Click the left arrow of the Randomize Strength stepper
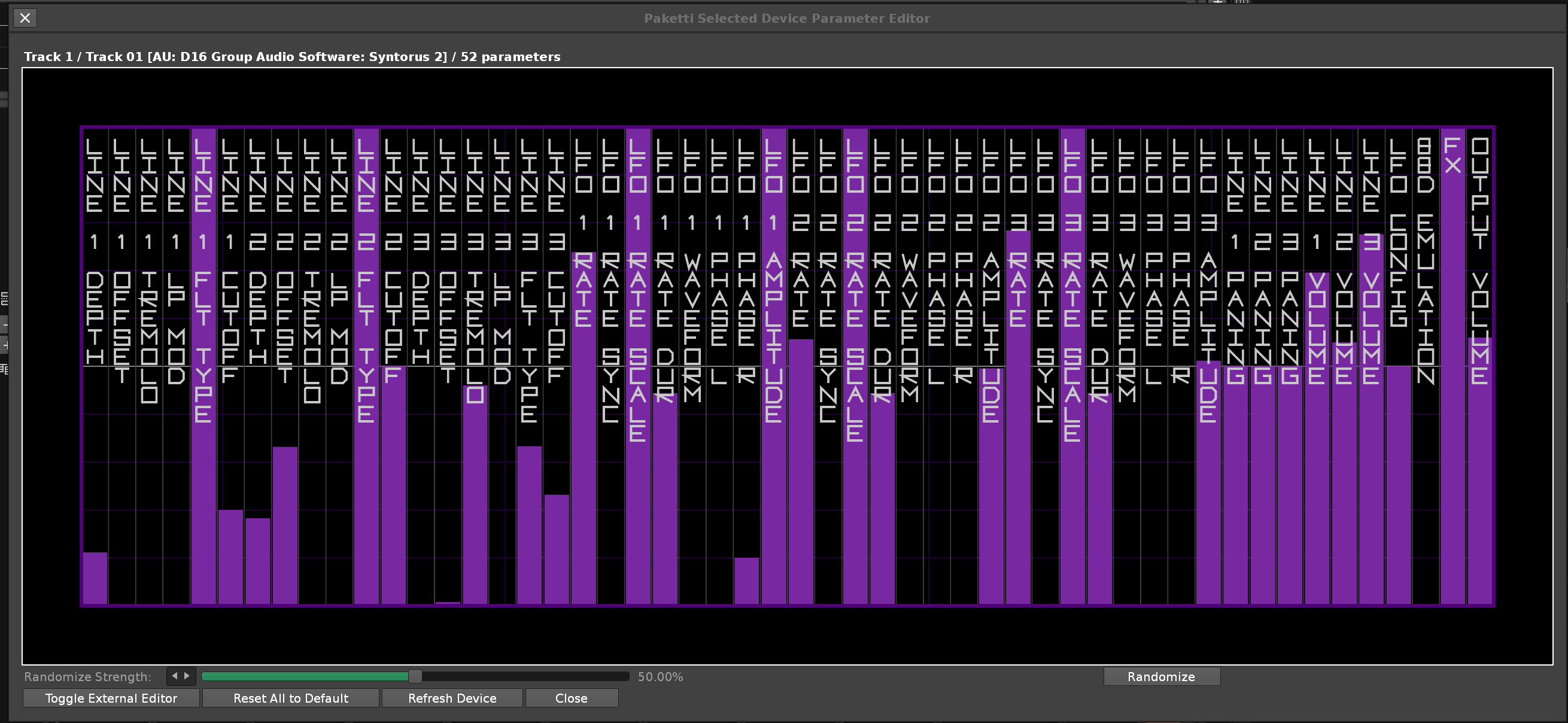This screenshot has width=1568, height=723. click(x=175, y=676)
